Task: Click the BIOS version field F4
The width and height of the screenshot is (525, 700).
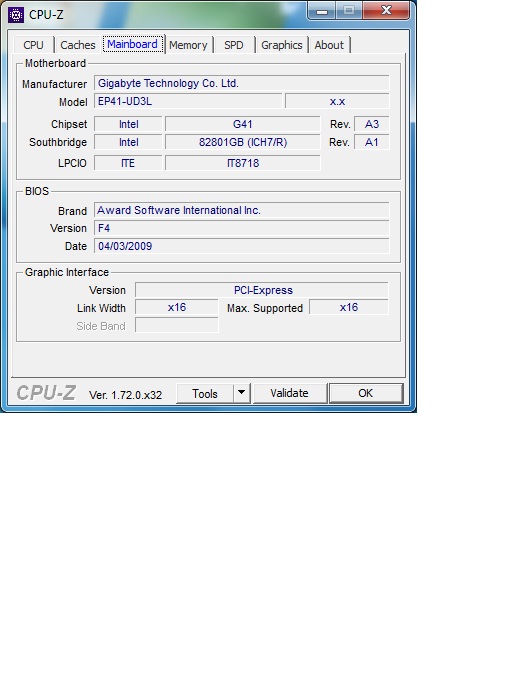Action: click(242, 228)
